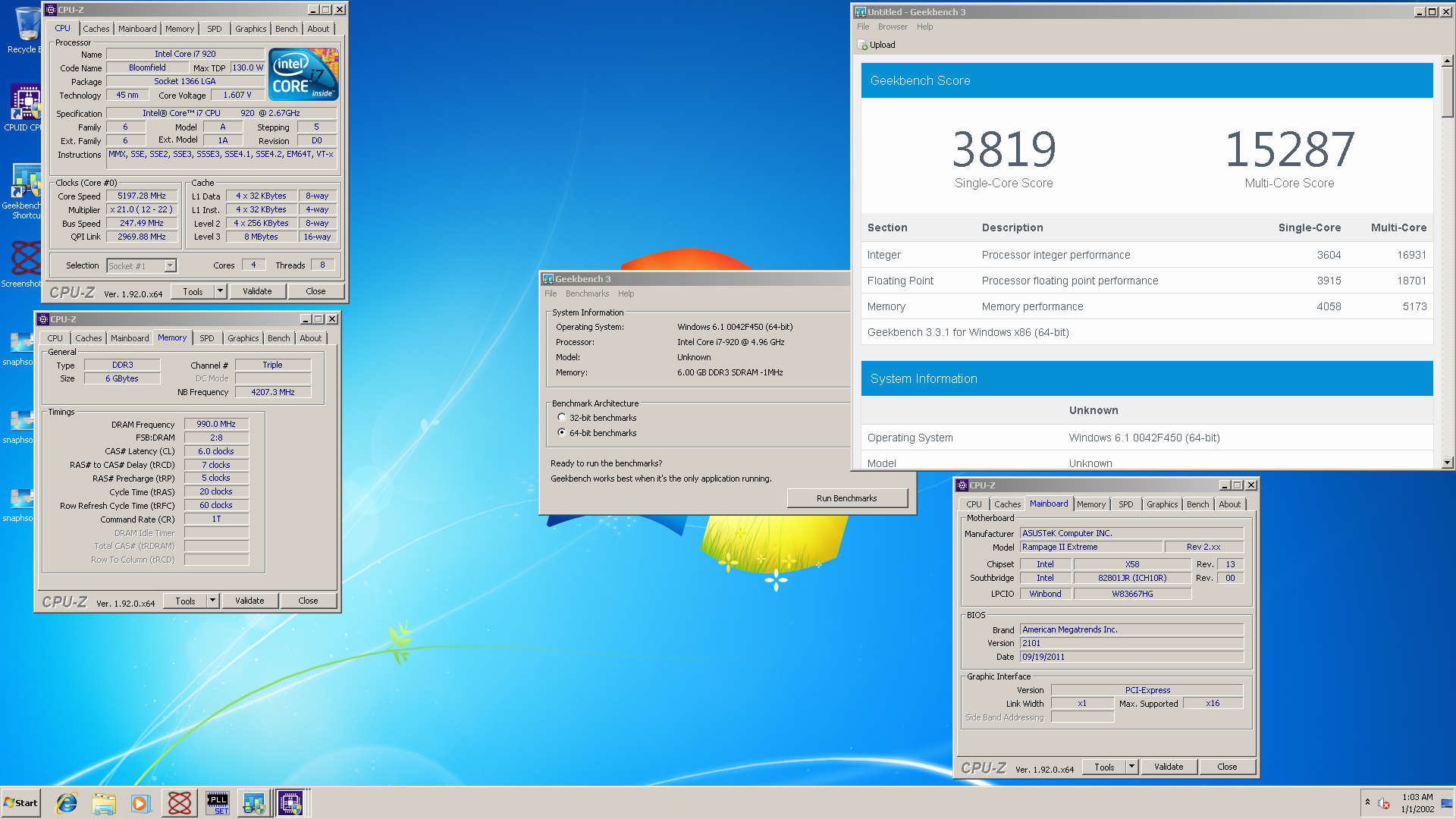
Task: Switch to CPU-Z in the taskbar
Action: coord(291,803)
